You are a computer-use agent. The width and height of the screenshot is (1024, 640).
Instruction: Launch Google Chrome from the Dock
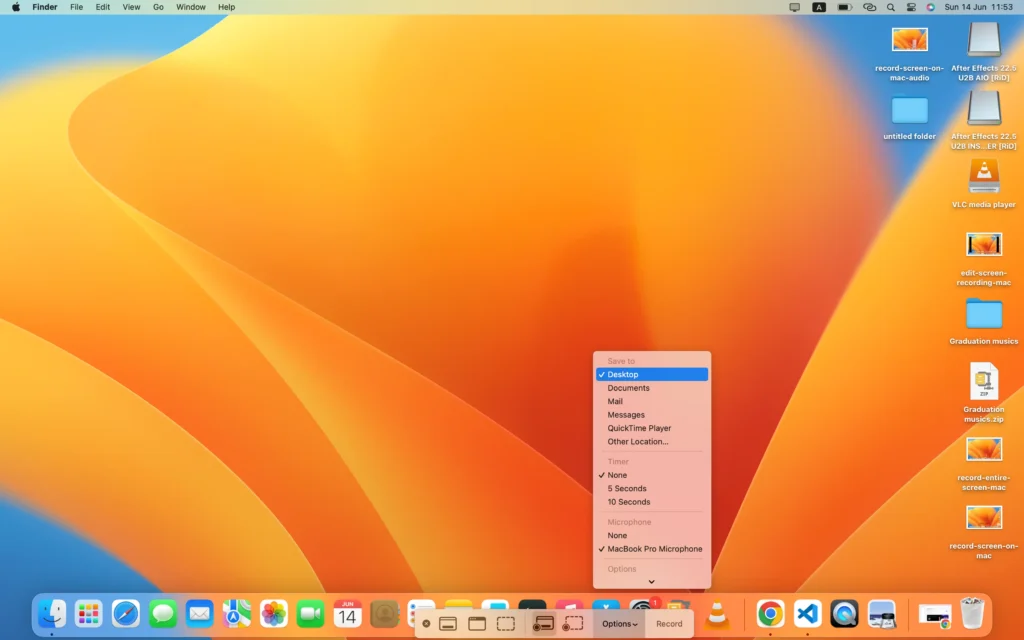(771, 614)
